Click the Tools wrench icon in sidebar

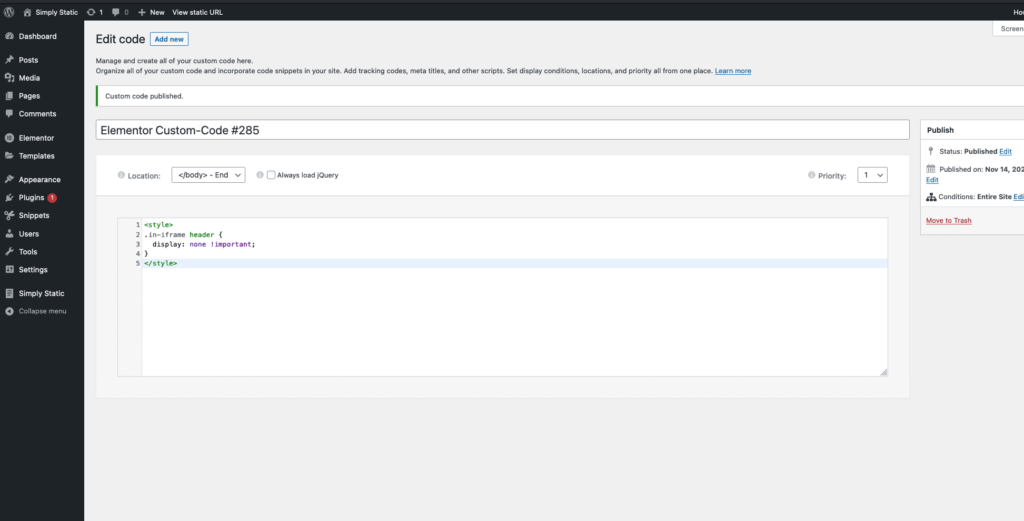(9, 251)
